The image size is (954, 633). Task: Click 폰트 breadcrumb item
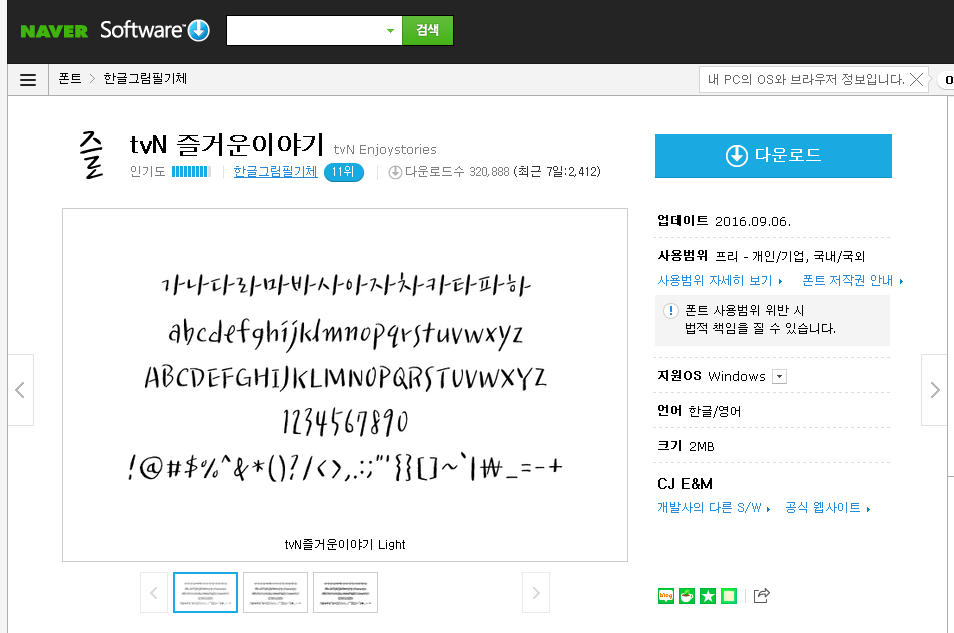click(70, 79)
